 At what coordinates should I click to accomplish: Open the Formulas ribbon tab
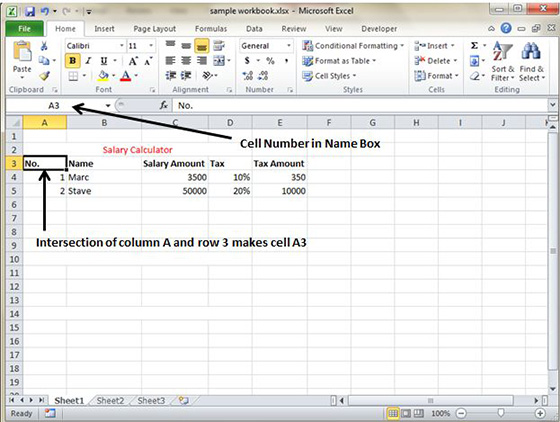(211, 29)
